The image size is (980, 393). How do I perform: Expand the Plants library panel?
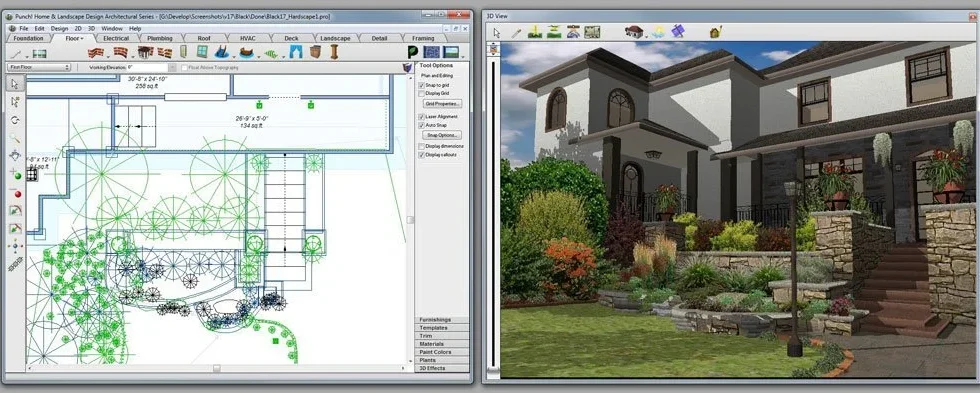click(x=442, y=361)
